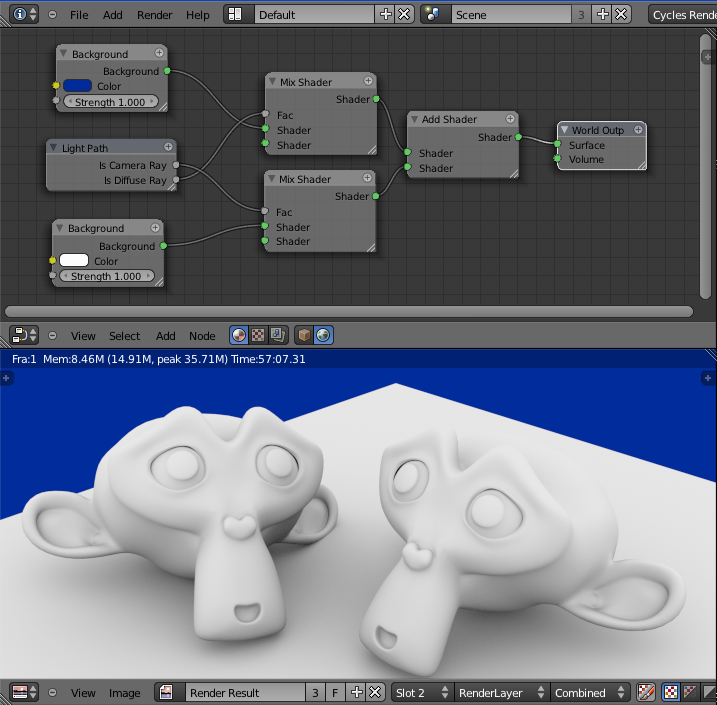Collapse the bottom Background node
Screen dimensions: 717x705
pos(60,228)
